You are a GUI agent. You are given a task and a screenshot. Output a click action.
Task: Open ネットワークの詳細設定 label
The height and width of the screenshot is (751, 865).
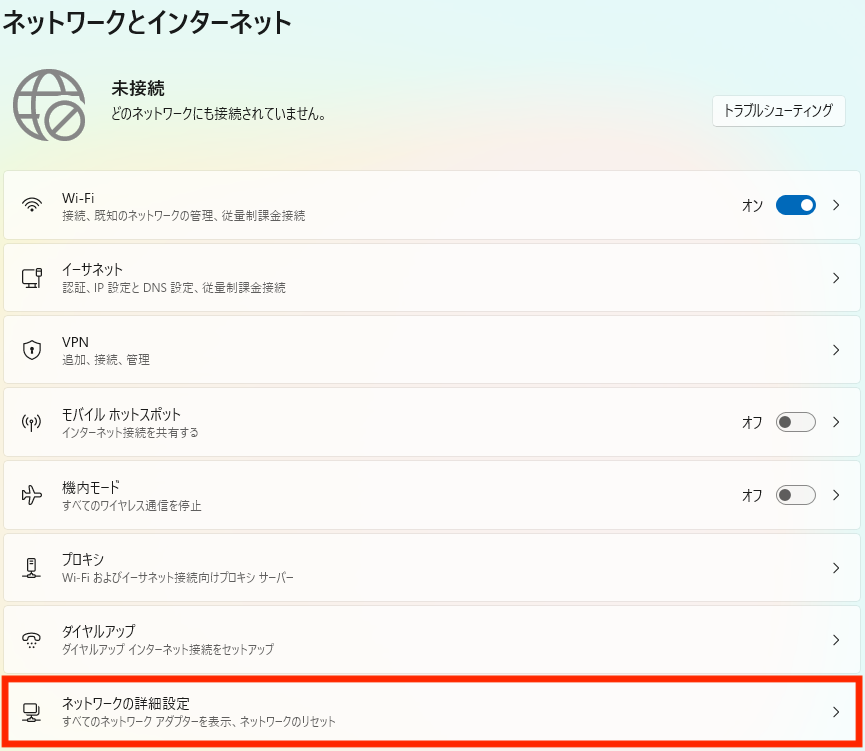click(x=126, y=704)
